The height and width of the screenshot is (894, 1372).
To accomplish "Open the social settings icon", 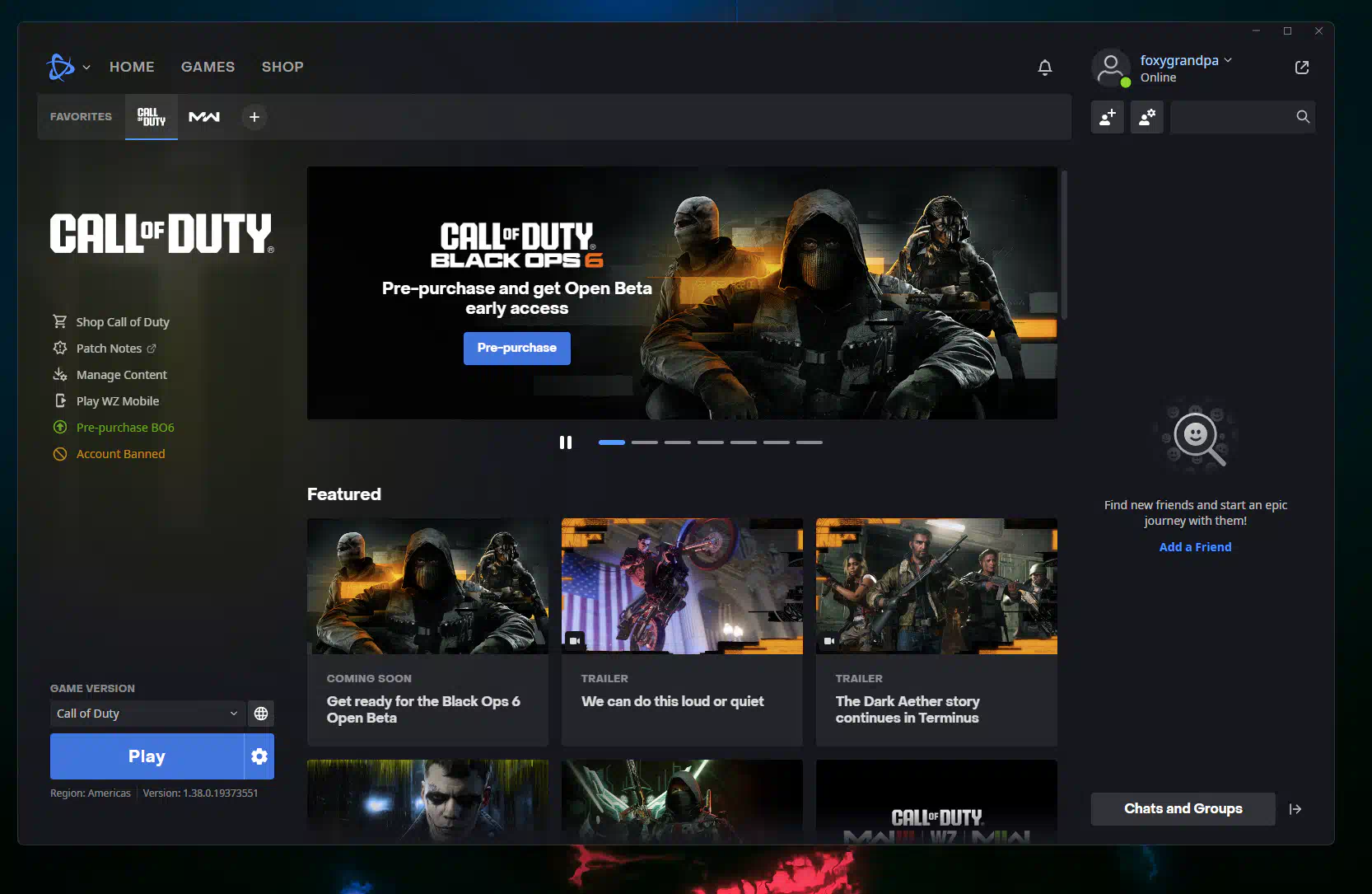I will (1146, 117).
